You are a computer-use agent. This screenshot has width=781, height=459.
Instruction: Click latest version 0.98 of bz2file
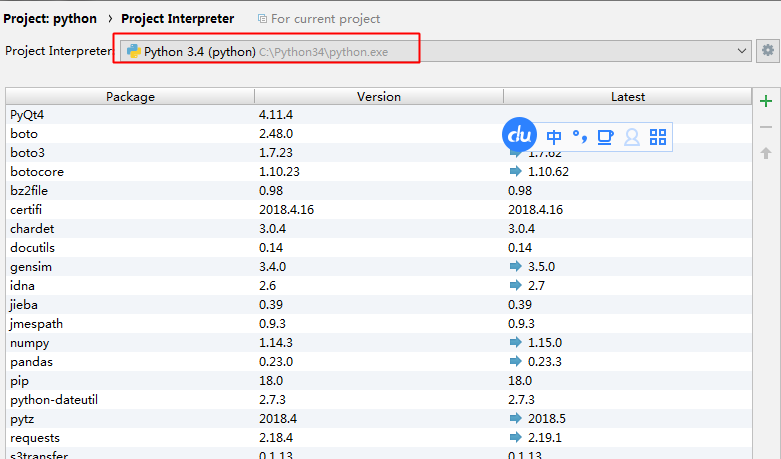pyautogui.click(x=520, y=191)
